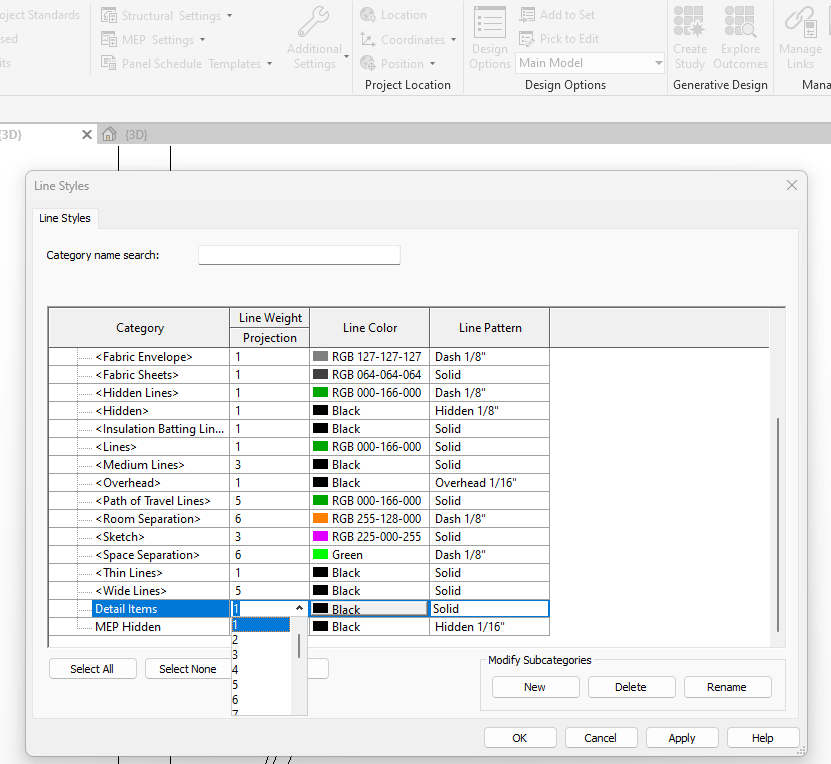Viewport: 831px width, 764px height.
Task: Close the {3D} view tab
Action: 87,135
